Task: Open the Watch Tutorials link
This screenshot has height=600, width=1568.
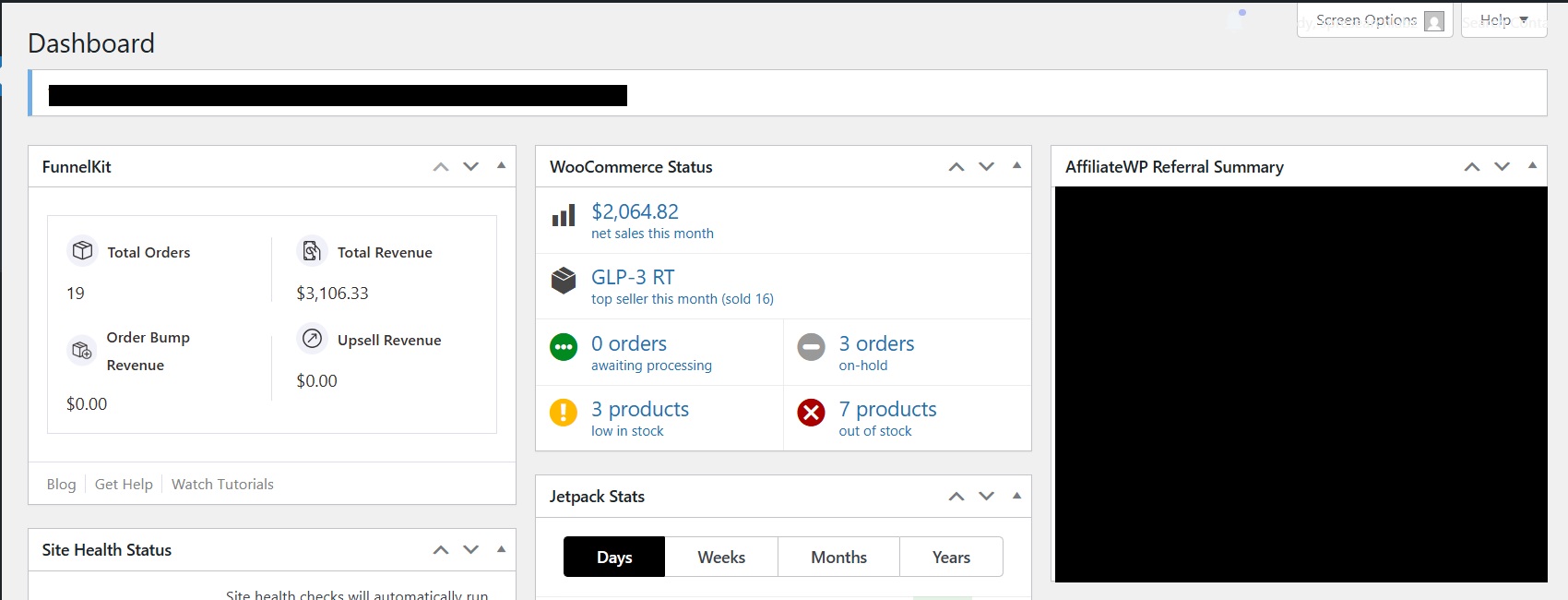Action: (x=222, y=485)
